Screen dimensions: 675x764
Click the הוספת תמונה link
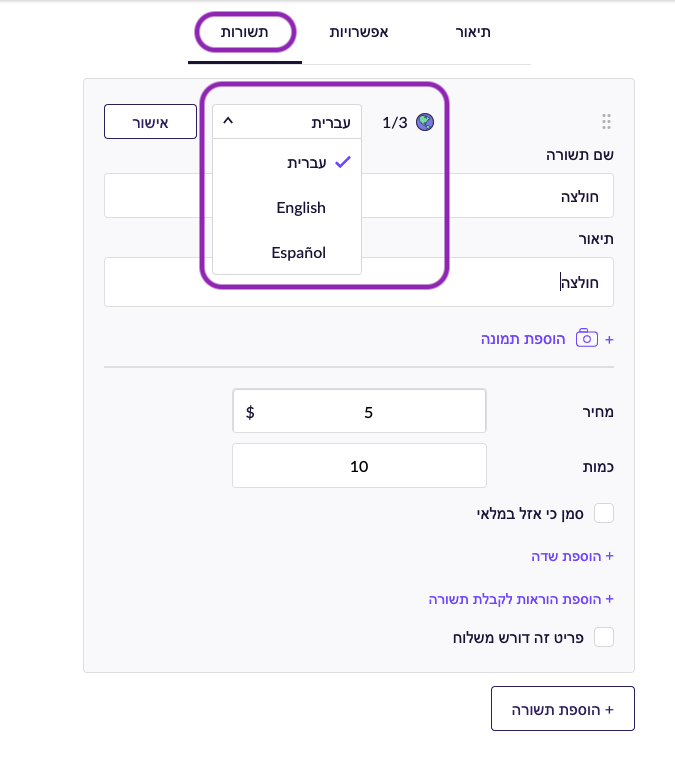tap(523, 339)
